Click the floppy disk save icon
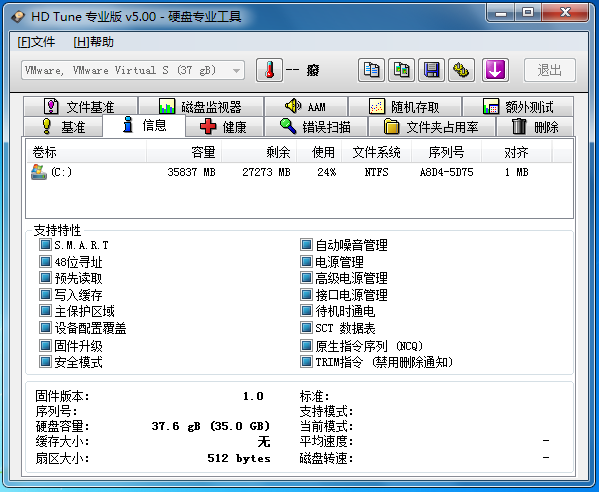 (x=431, y=70)
